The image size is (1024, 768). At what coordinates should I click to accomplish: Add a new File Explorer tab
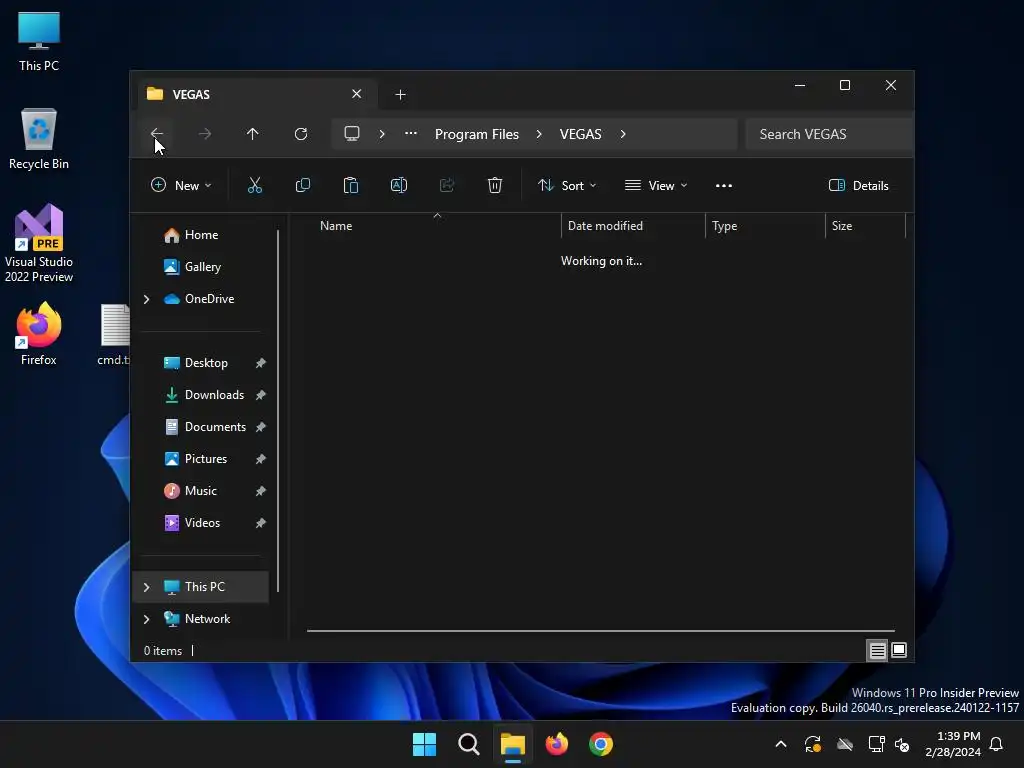(x=400, y=95)
